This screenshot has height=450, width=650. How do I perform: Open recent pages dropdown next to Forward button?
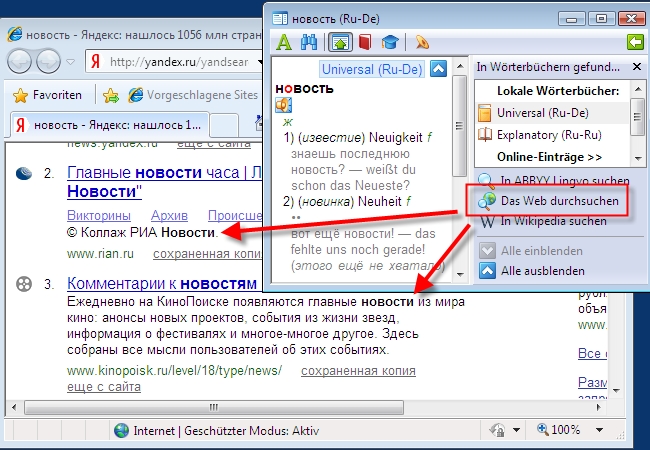click(70, 62)
